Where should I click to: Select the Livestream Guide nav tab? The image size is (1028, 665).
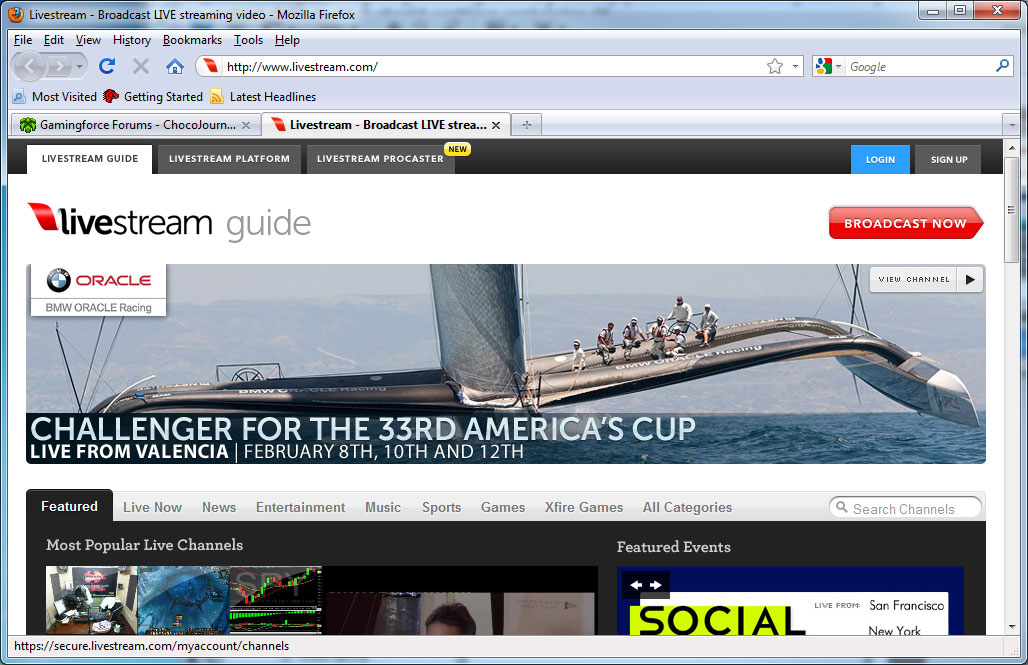90,159
